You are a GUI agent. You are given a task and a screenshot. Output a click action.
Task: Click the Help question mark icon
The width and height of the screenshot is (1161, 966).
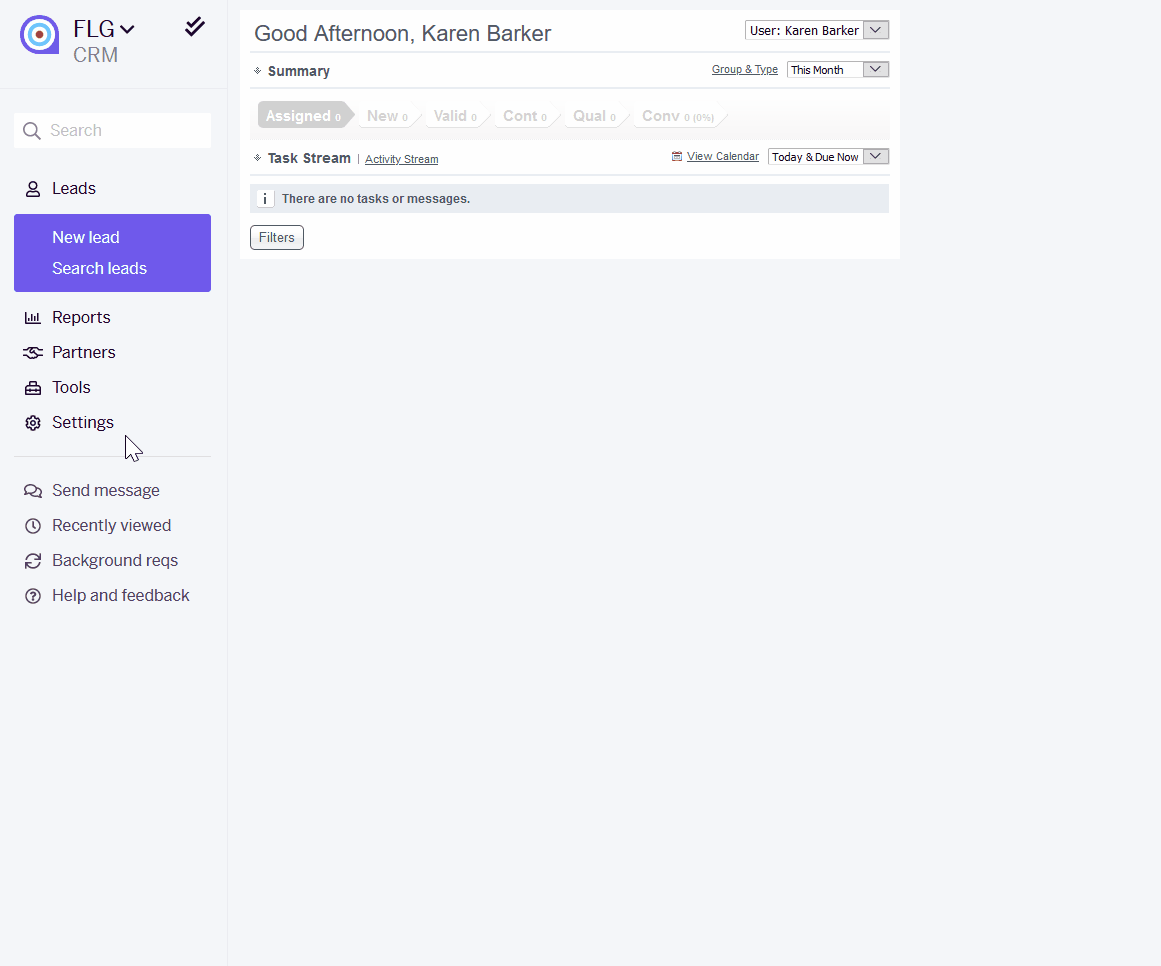(x=33, y=596)
